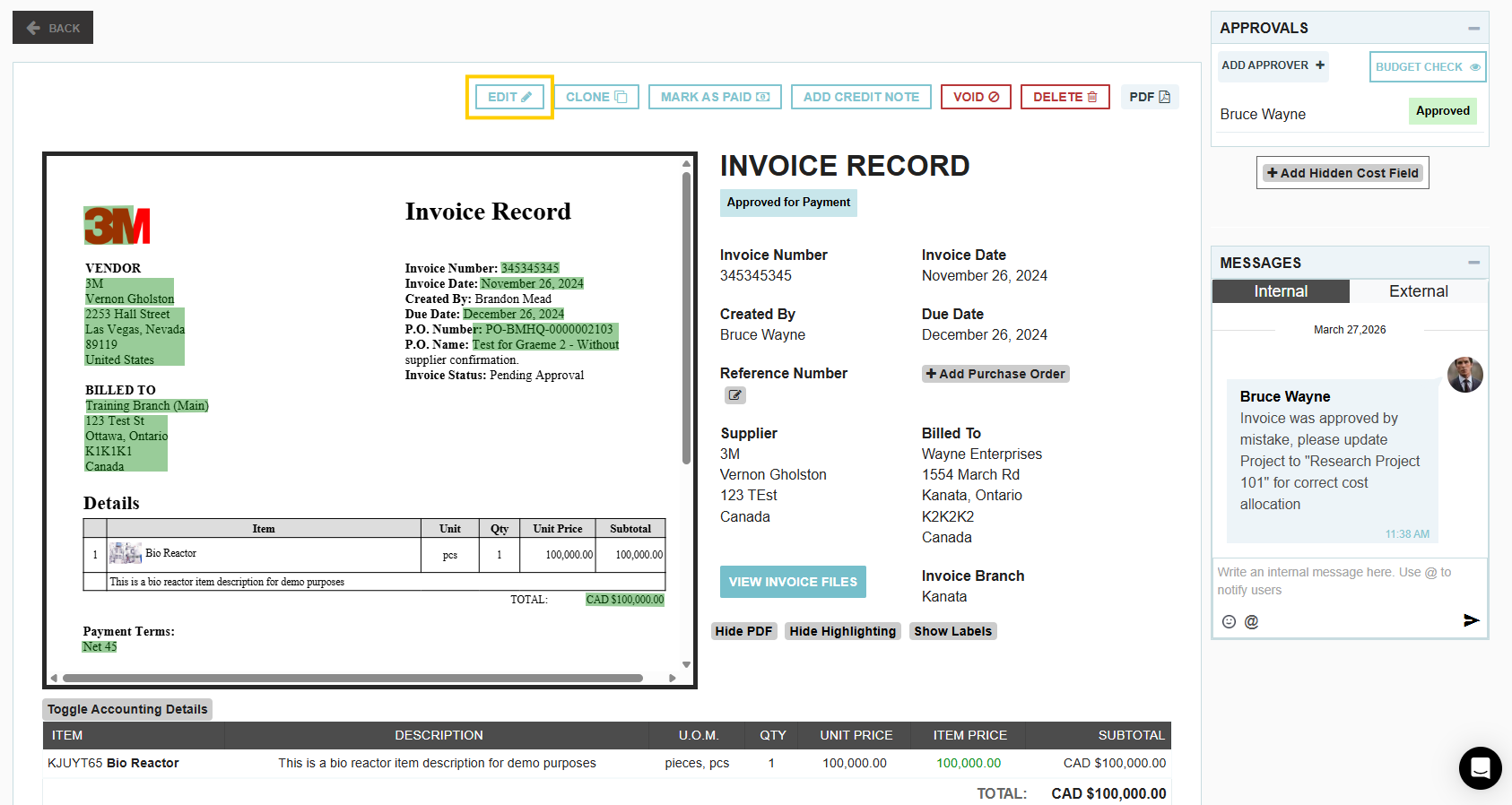Image resolution: width=1512 pixels, height=805 pixels.
Task: Click the PDF scroll up arrow
Action: 686,164
